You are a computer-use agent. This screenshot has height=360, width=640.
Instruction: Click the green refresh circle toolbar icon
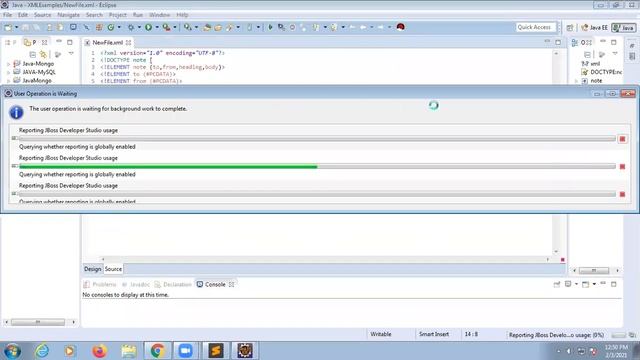point(111,27)
